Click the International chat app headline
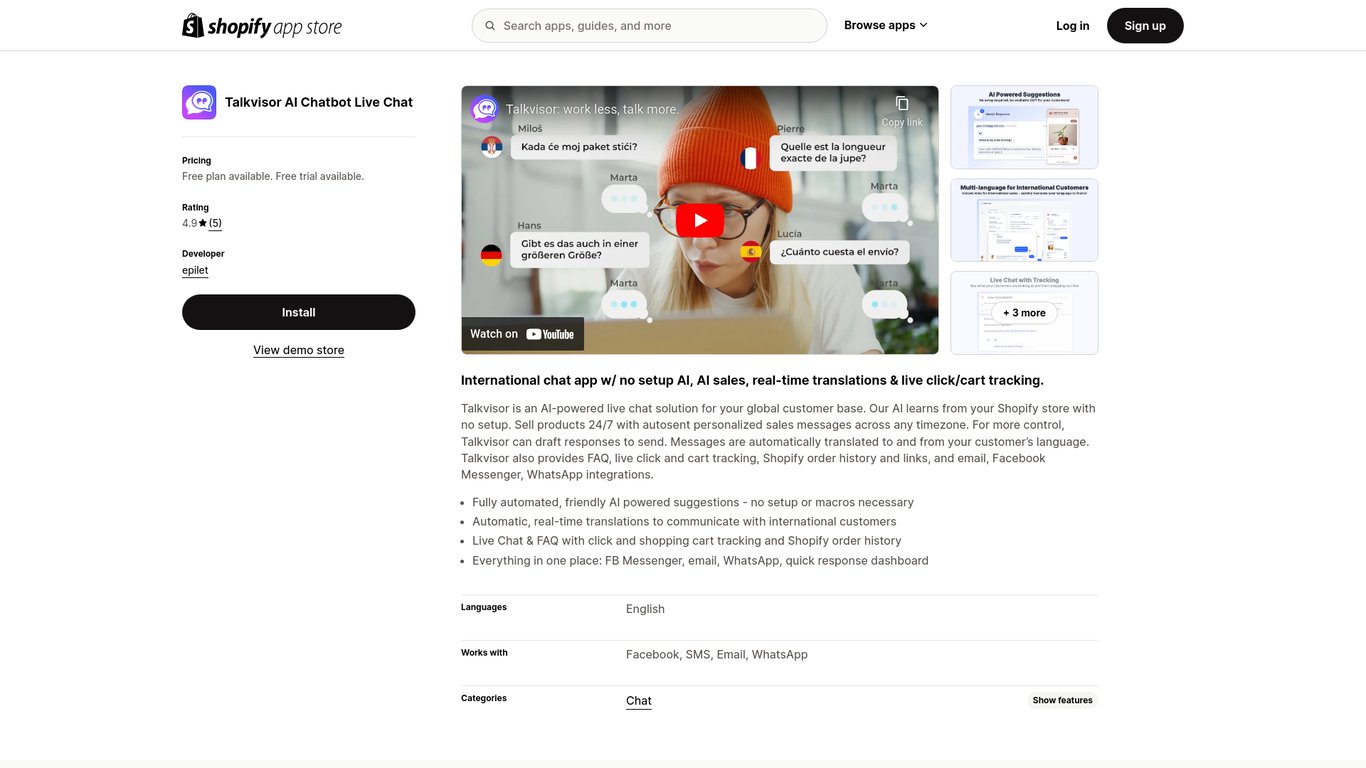This screenshot has width=1366, height=768. point(752,380)
